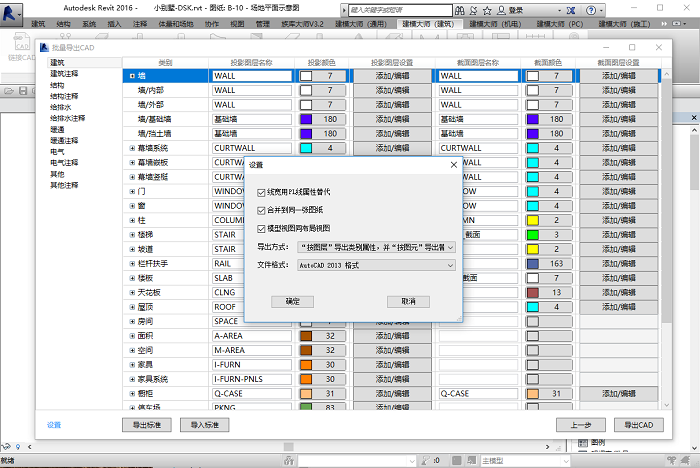Viewport: 700px width, 468px height.
Task: Open the Revit application menu R icon
Action: click(x=11, y=13)
